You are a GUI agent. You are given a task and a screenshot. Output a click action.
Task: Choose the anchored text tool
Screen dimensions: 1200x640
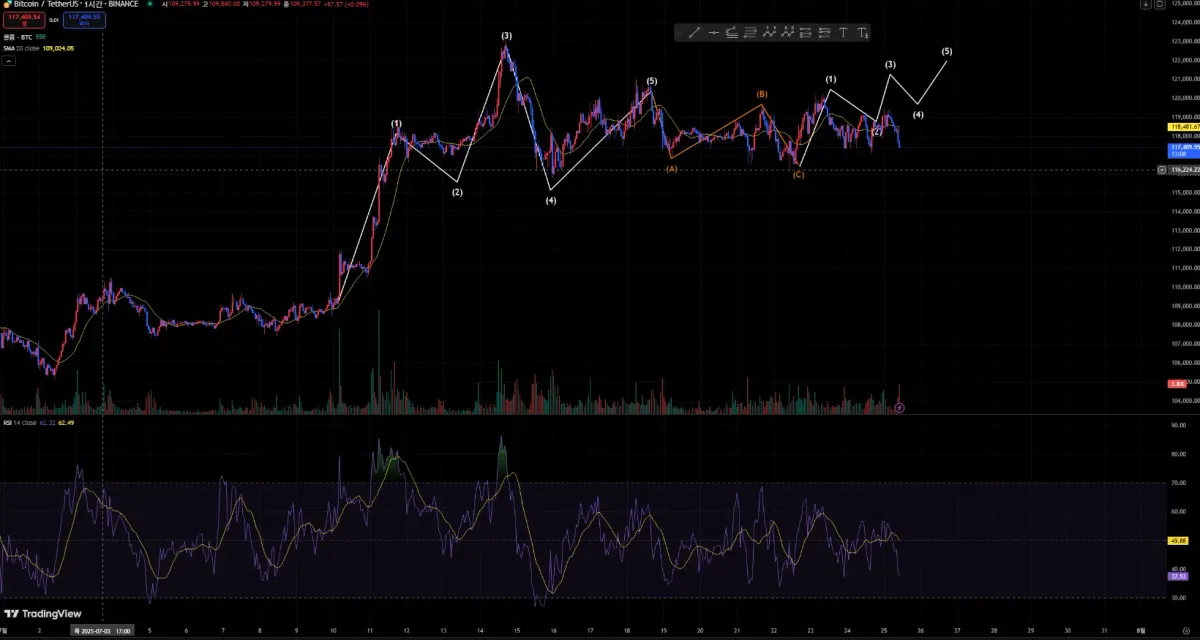862,33
